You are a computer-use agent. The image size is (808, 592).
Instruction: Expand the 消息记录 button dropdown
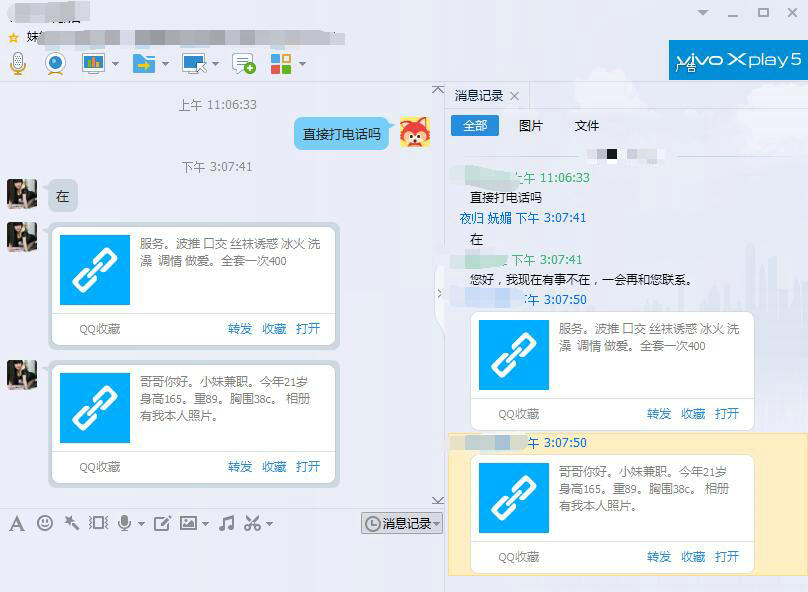(x=436, y=523)
